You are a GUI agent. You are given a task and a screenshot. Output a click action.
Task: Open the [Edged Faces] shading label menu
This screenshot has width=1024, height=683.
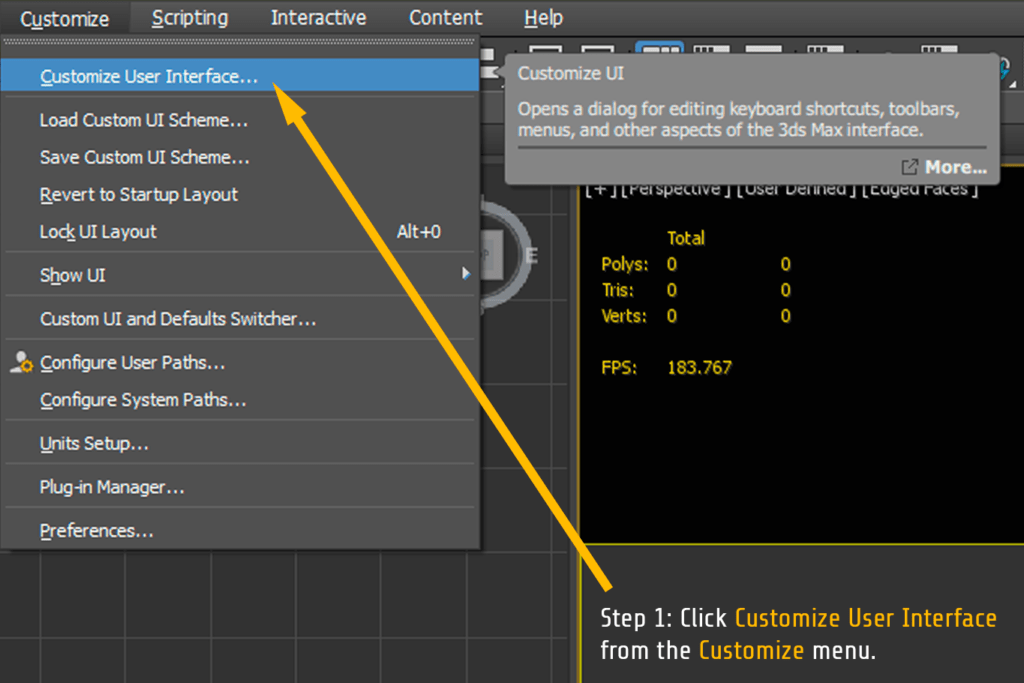(919, 190)
